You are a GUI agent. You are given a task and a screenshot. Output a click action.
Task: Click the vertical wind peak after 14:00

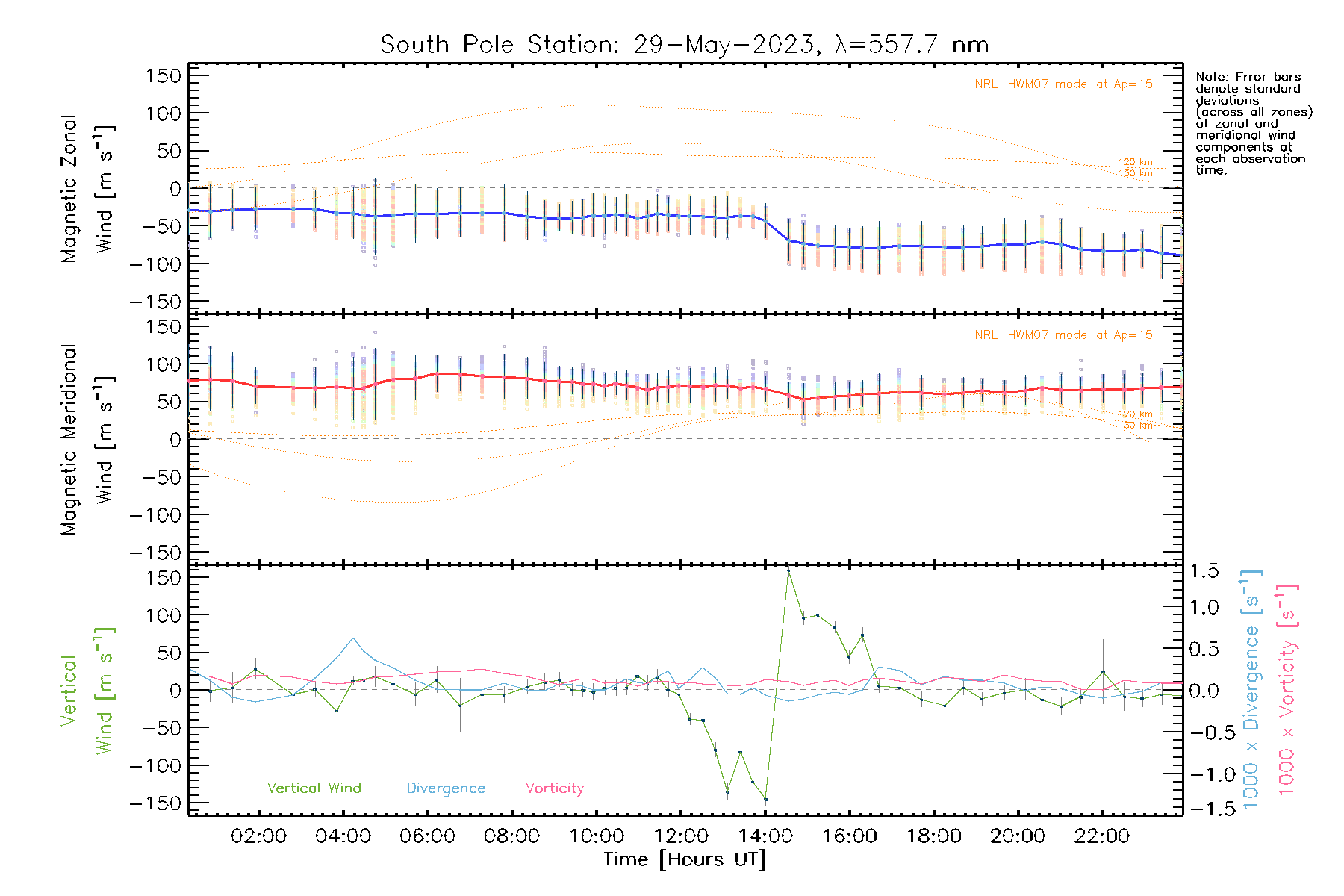788,571
